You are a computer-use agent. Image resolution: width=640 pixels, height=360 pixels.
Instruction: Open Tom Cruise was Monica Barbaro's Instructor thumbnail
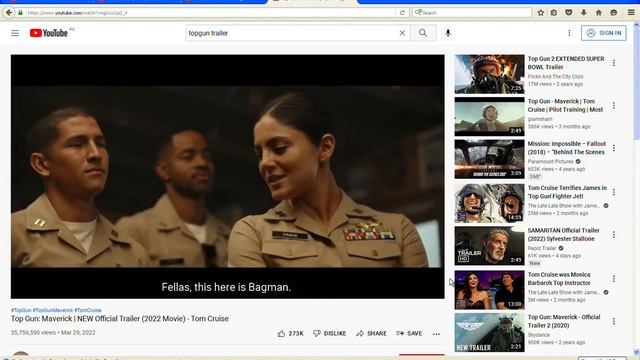[x=489, y=290]
